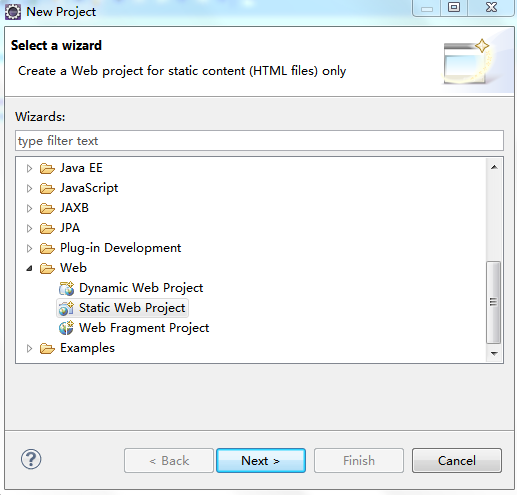
Task: Click the Examples folder icon
Action: pos(47,348)
